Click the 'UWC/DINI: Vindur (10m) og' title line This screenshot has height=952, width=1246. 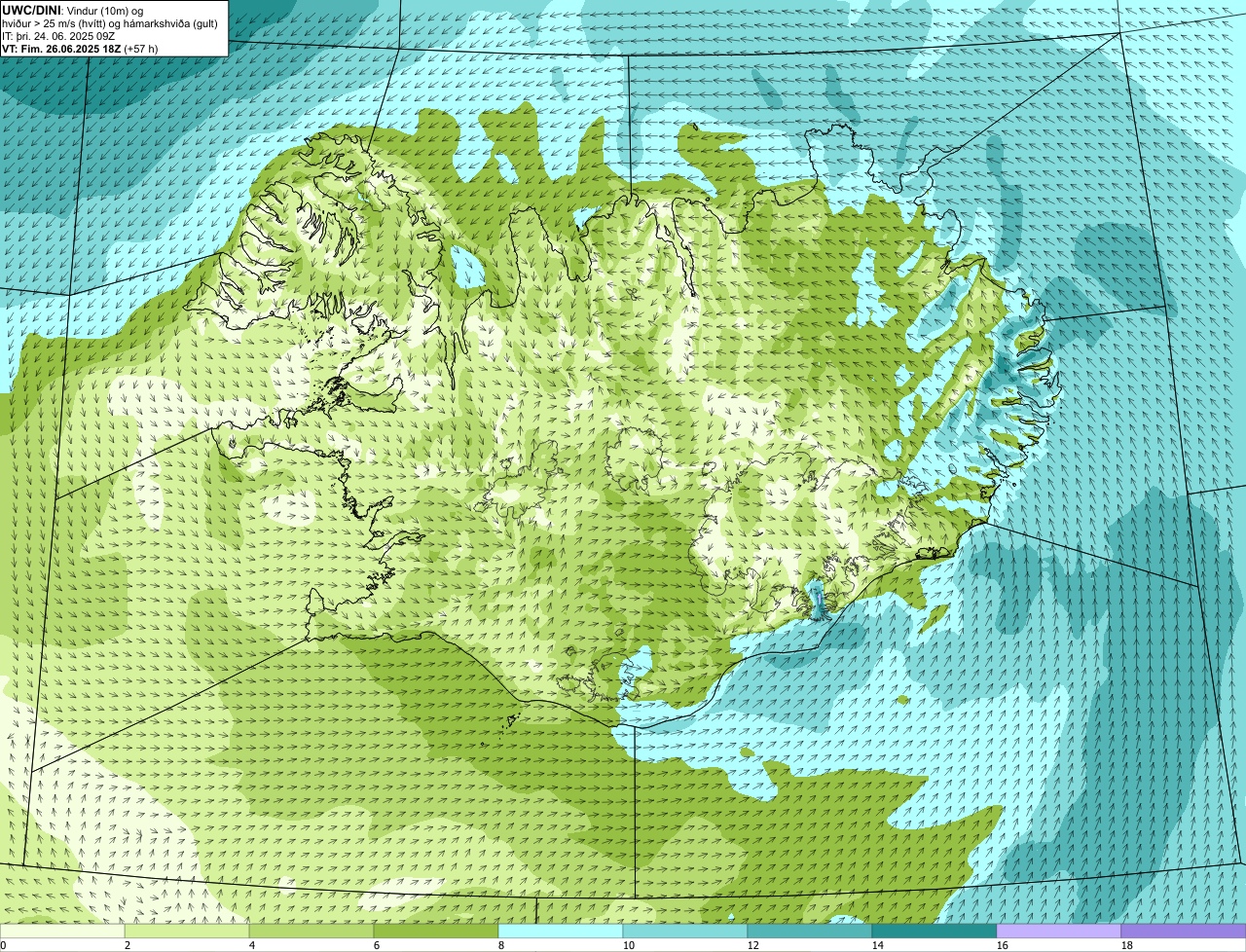(x=73, y=10)
